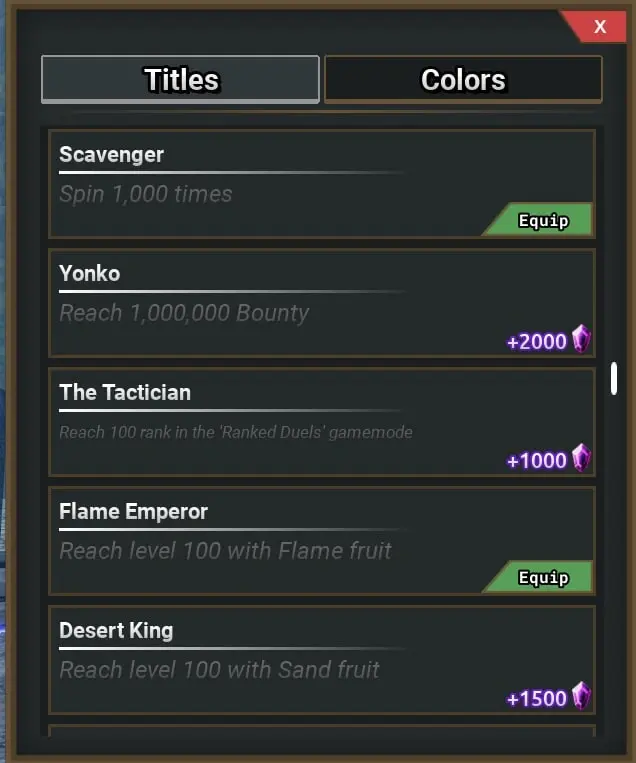
Task: Click the gem icon on Desert King
Action: (581, 696)
